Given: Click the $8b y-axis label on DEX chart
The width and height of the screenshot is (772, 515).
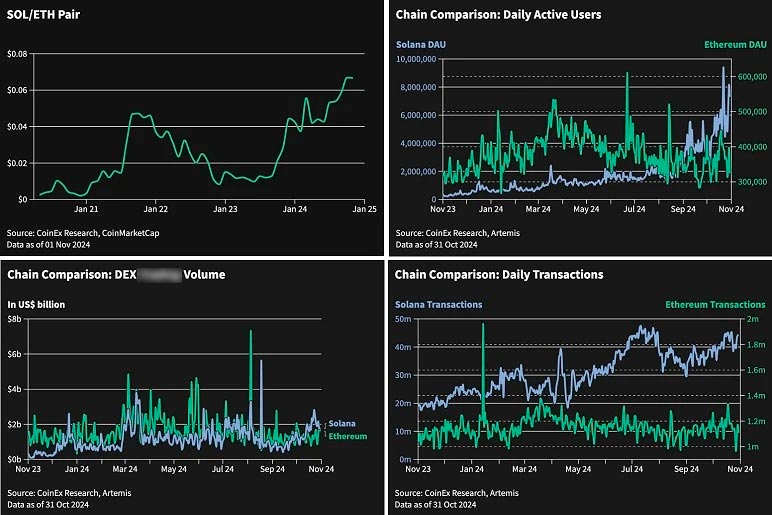Looking at the screenshot, I should tap(15, 318).
